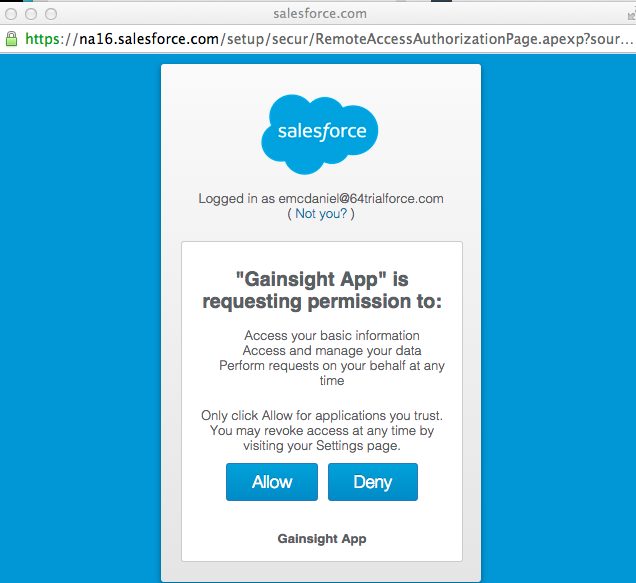636x583 pixels.
Task: Zoom the window using the third title-bar button
Action: tap(51, 14)
